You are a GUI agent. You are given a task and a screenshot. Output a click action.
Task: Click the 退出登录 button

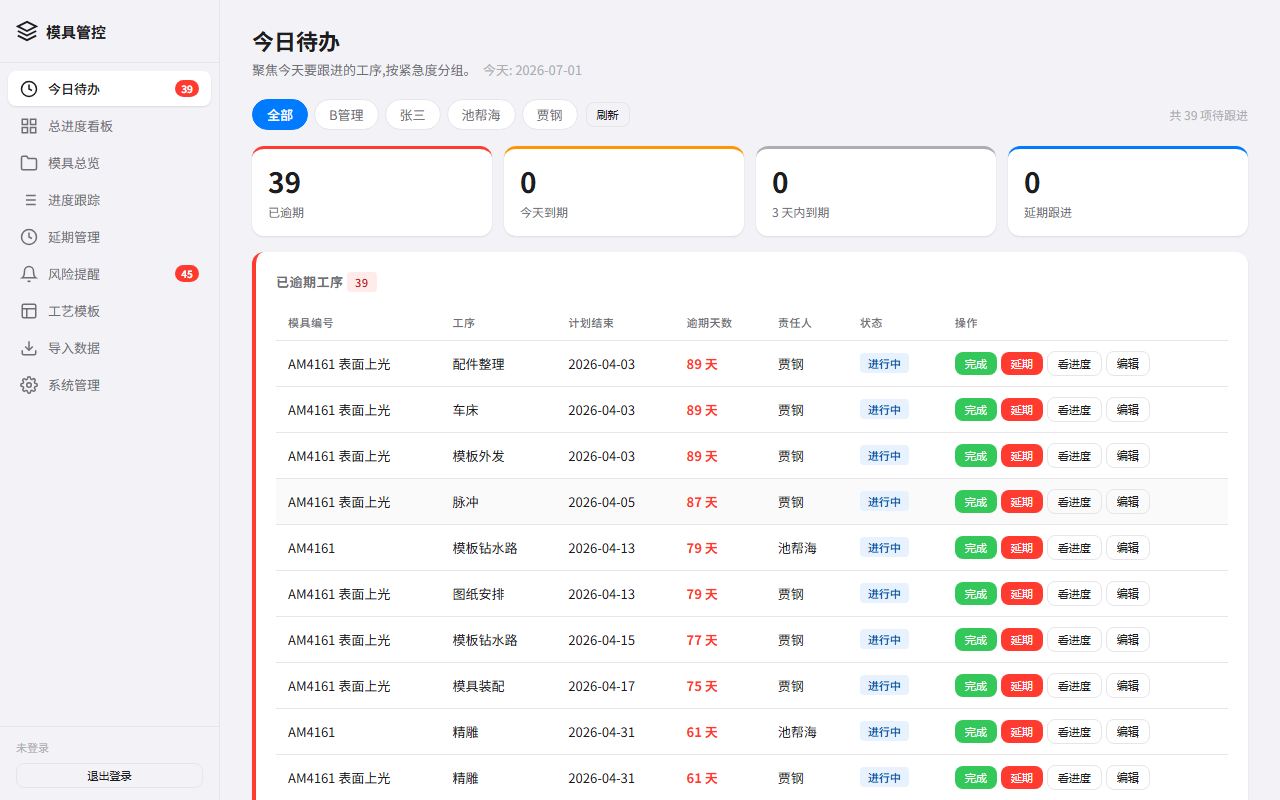tap(109, 776)
